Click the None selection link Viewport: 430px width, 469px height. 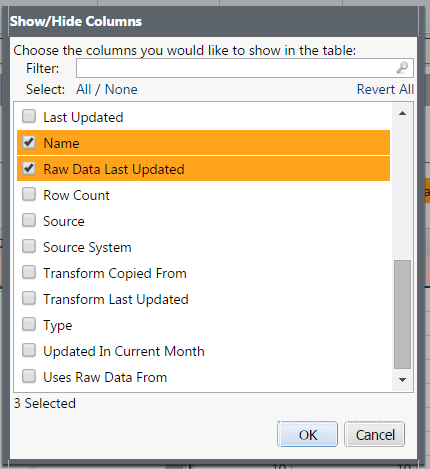click(121, 89)
